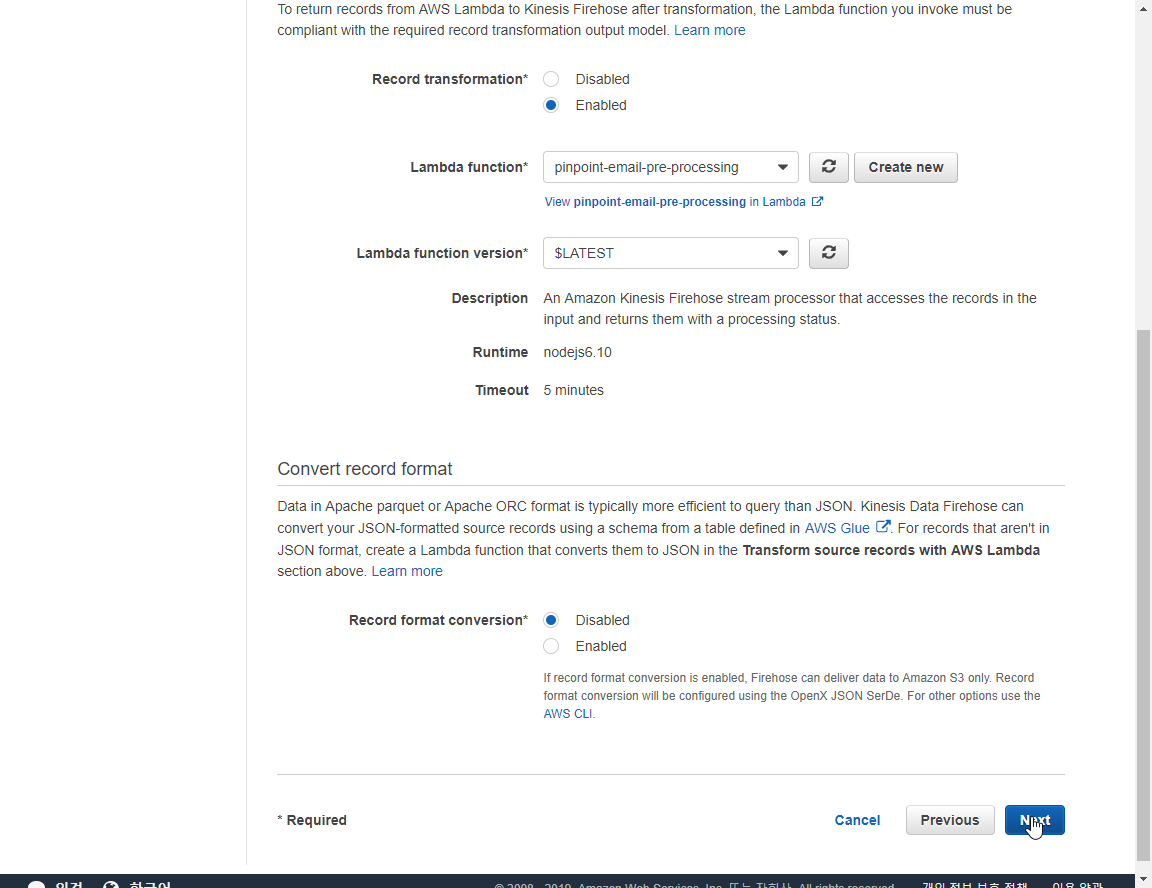The image size is (1152, 888).
Task: Refresh the Lambda function version list
Action: pos(829,253)
